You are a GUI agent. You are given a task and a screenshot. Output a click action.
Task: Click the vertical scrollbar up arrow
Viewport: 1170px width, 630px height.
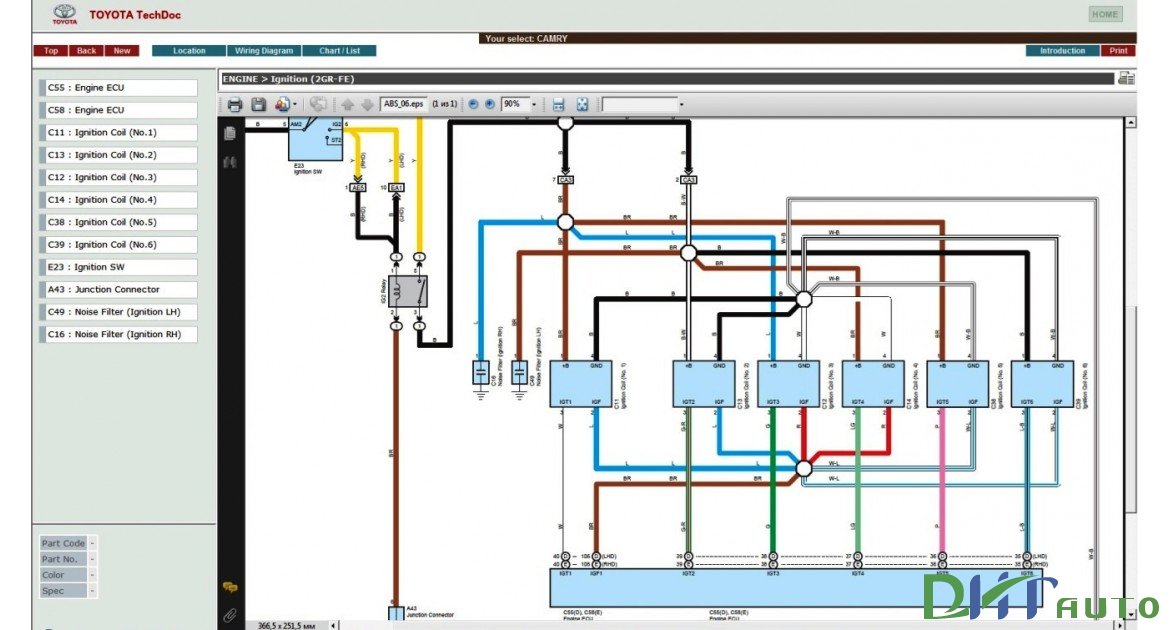pyautogui.click(x=1130, y=122)
